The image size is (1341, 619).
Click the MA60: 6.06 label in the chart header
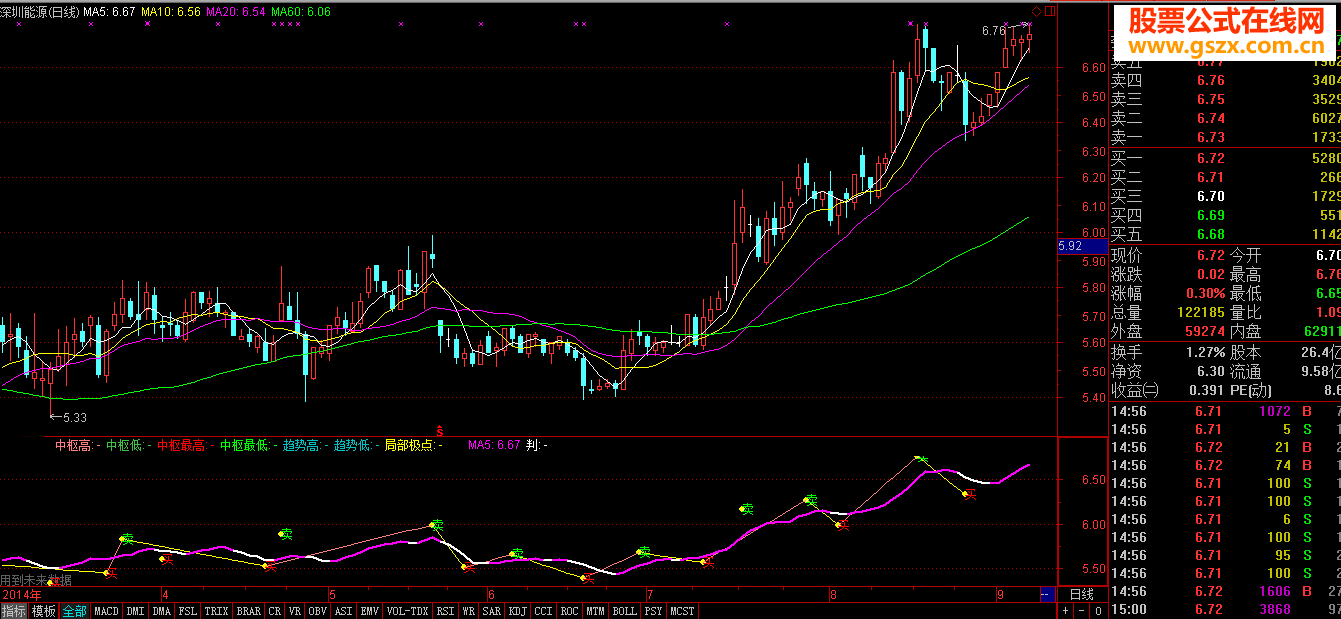300,11
